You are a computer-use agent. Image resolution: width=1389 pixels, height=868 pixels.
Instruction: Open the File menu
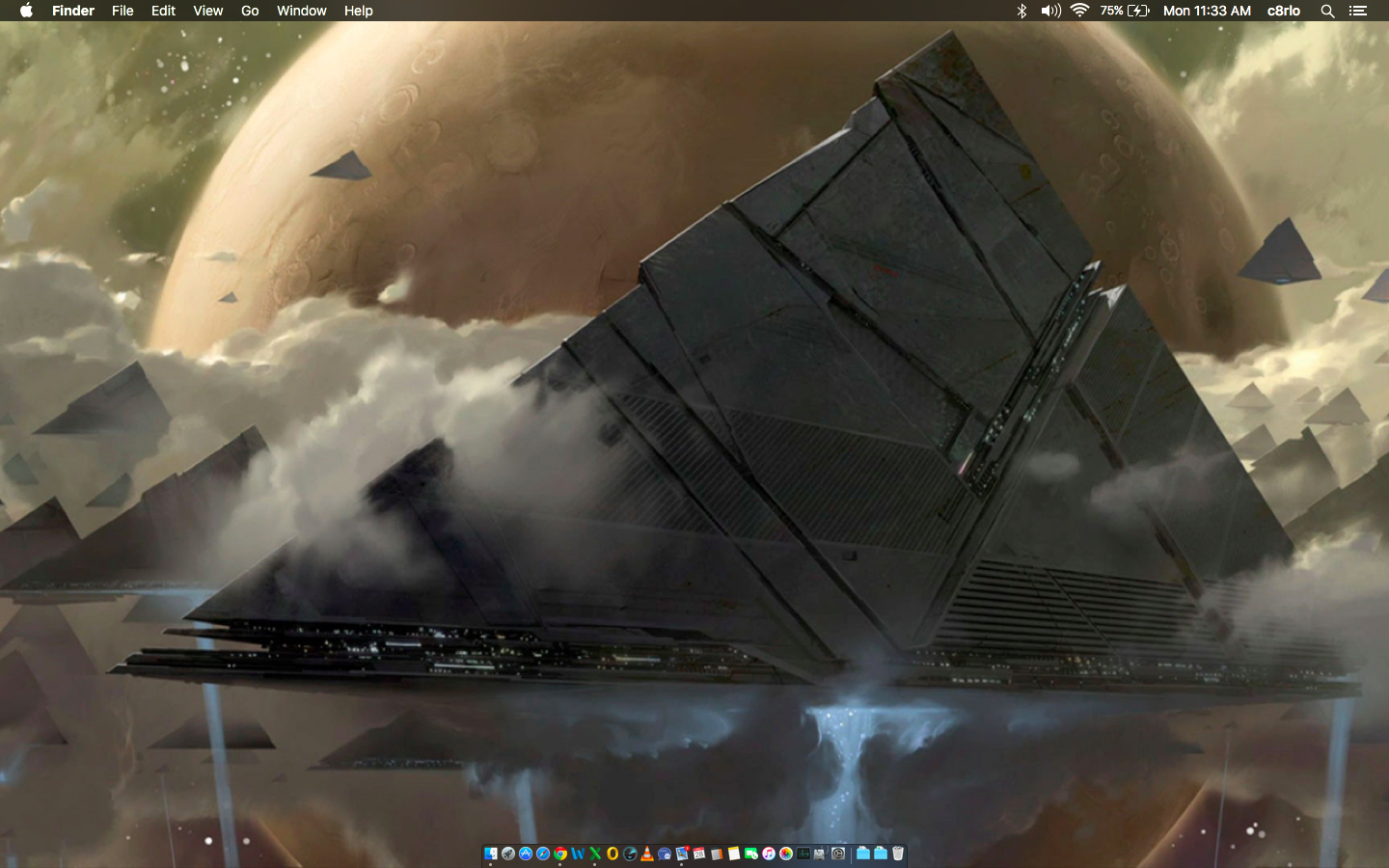pyautogui.click(x=123, y=11)
